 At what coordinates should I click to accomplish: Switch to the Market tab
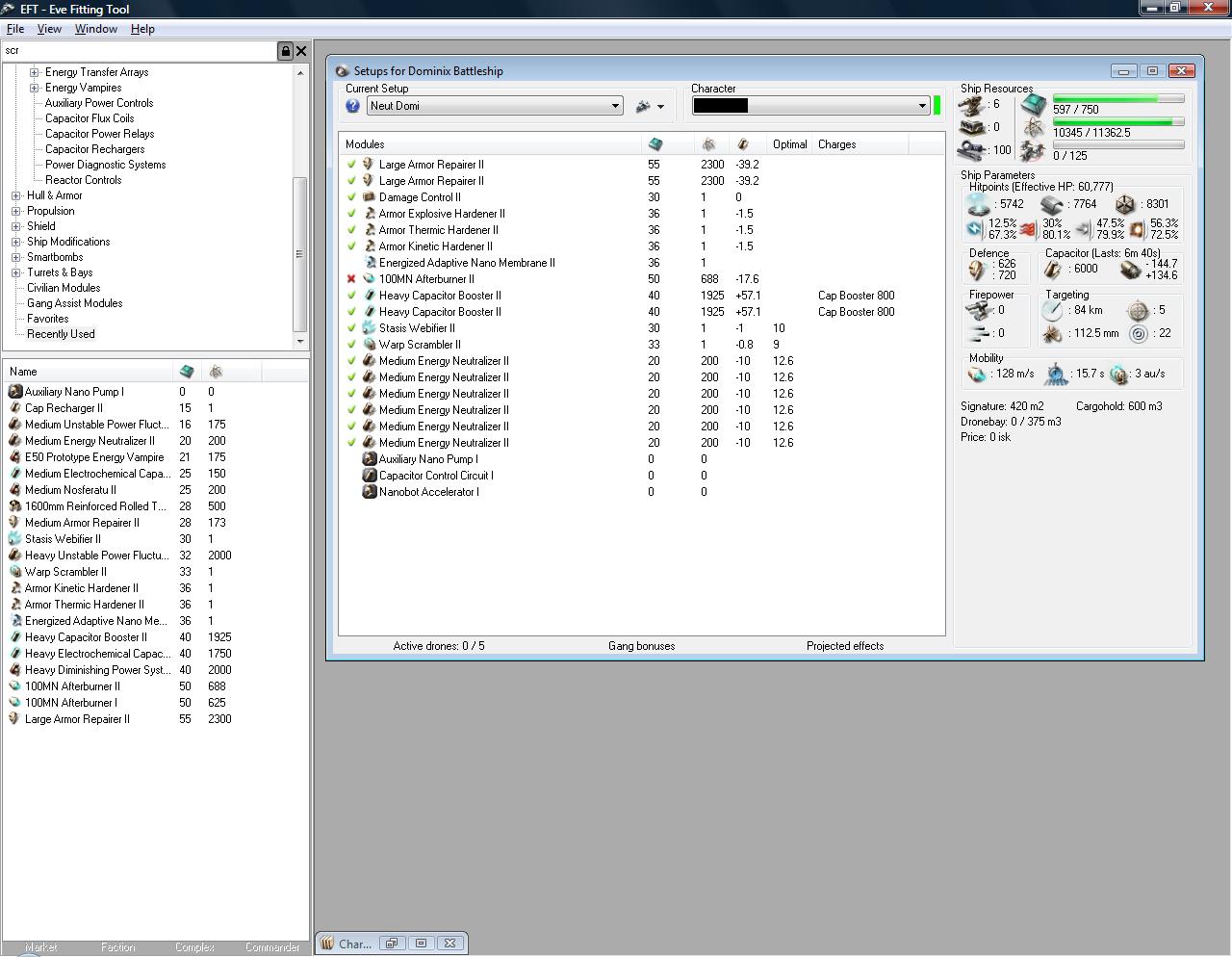click(x=41, y=947)
